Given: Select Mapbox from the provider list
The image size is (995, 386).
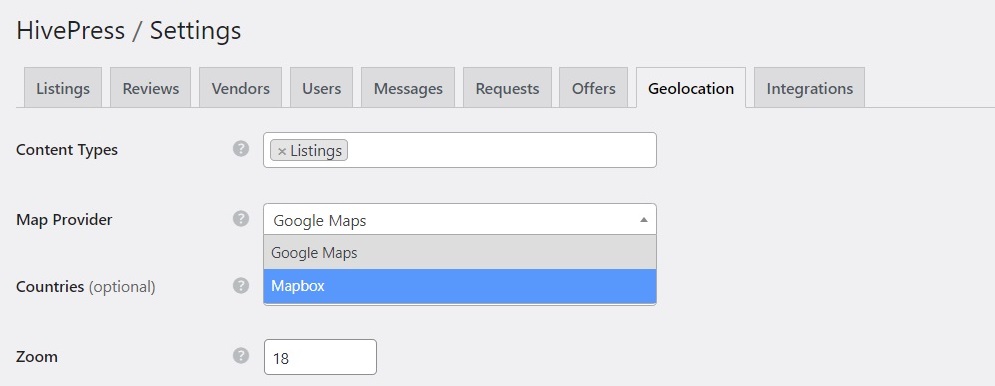Looking at the screenshot, I should coord(460,286).
